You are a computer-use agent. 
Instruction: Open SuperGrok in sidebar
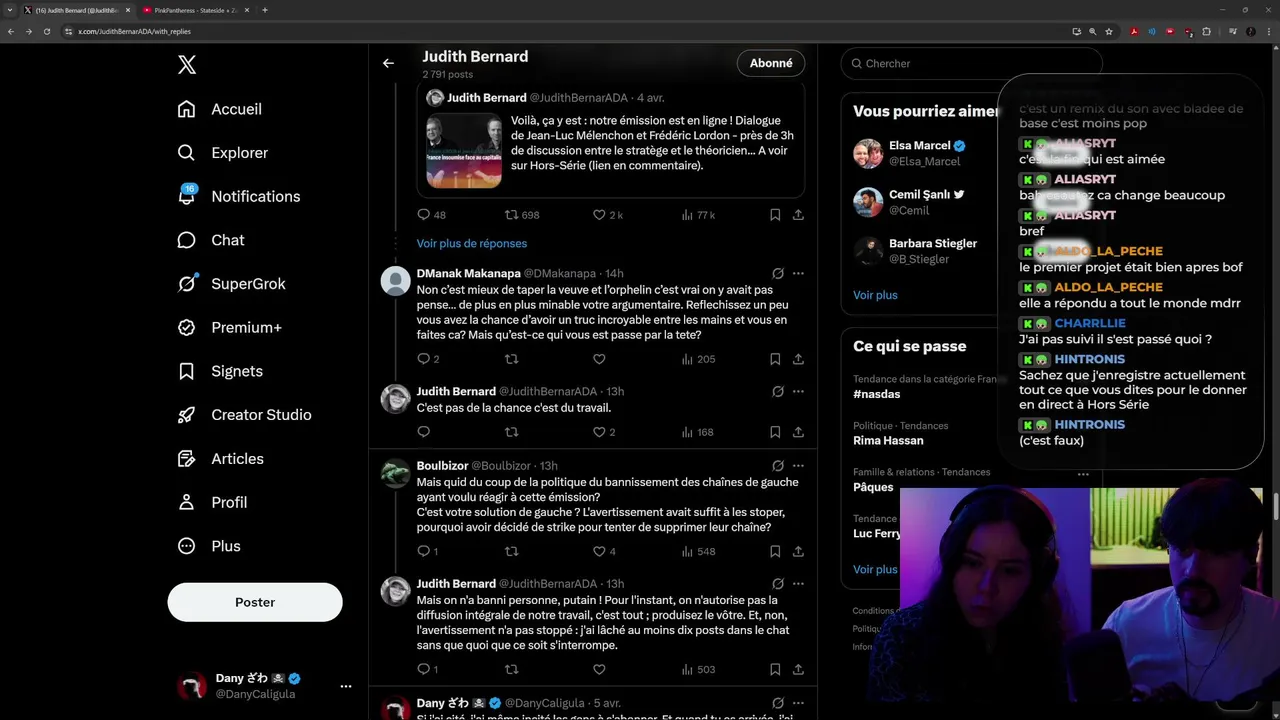[x=231, y=284]
